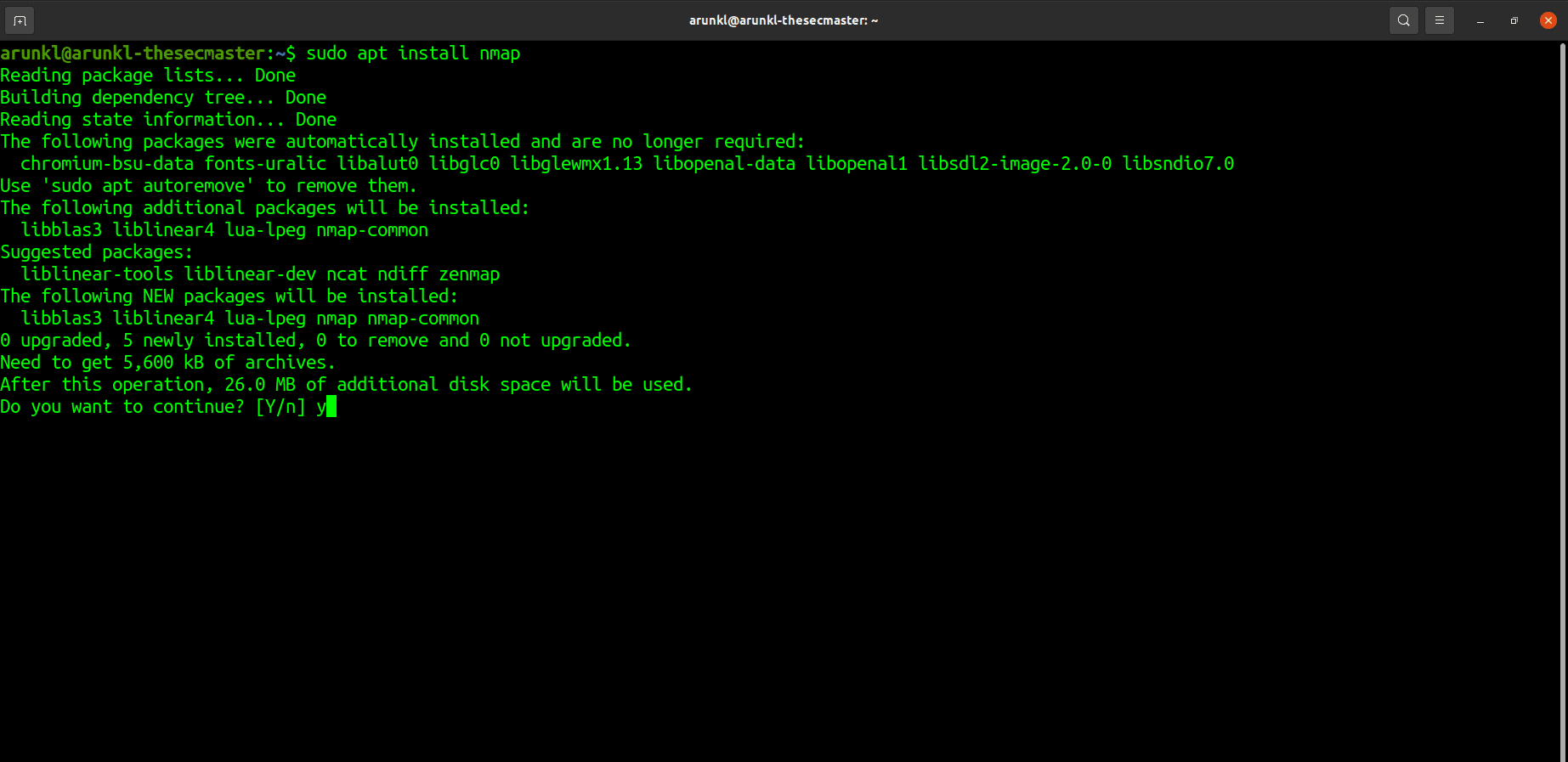Screen dimensions: 1568x762
Task: Click 'liblinear-dev' suggested package
Action: point(250,274)
